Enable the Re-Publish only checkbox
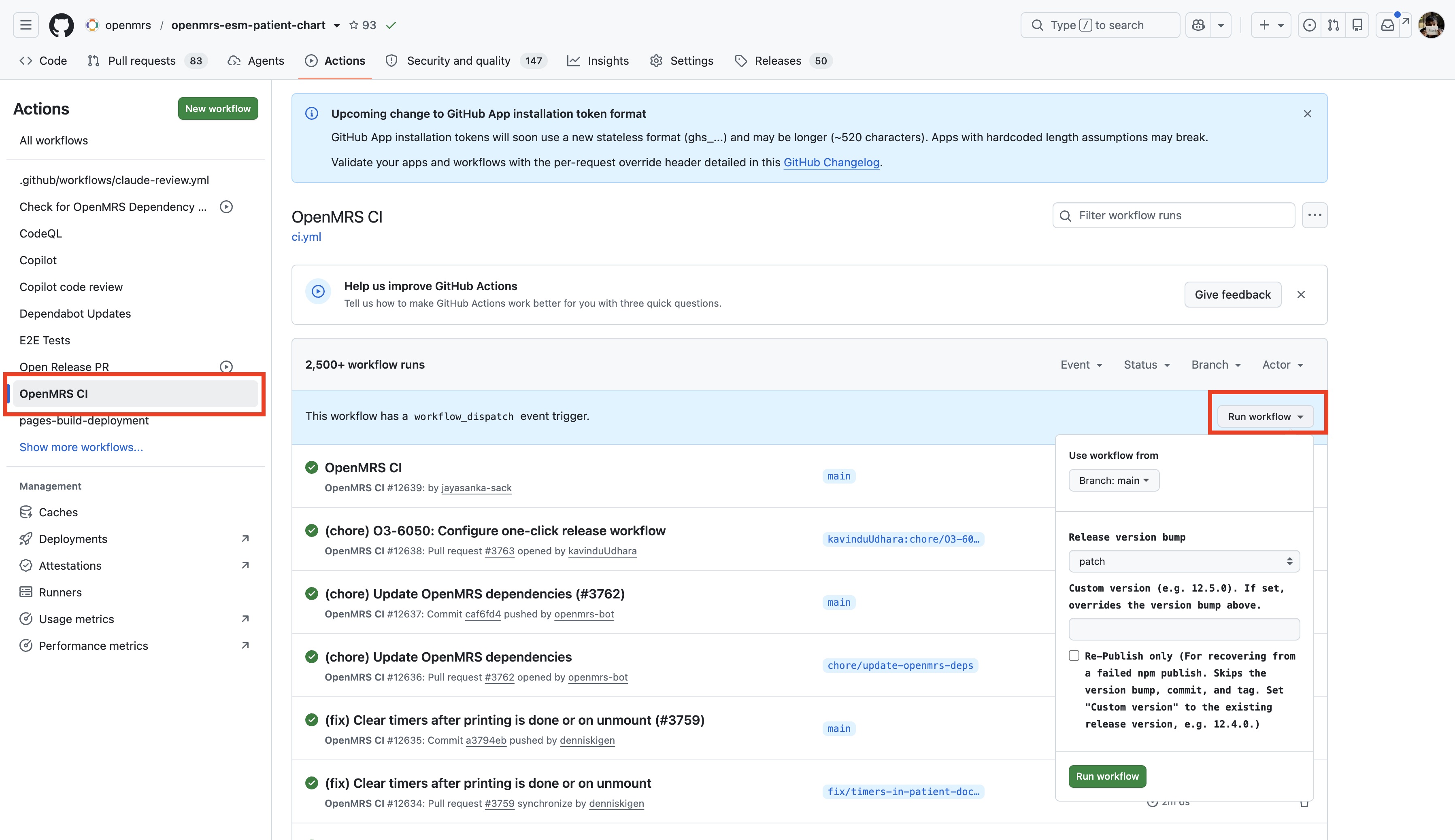 click(1074, 656)
